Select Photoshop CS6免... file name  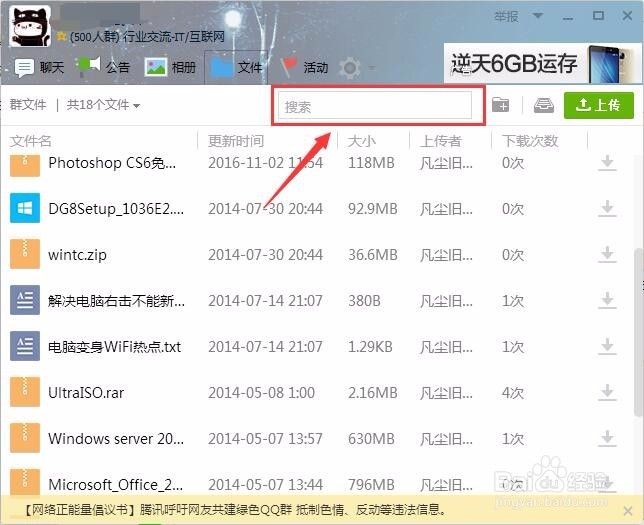pos(112,163)
